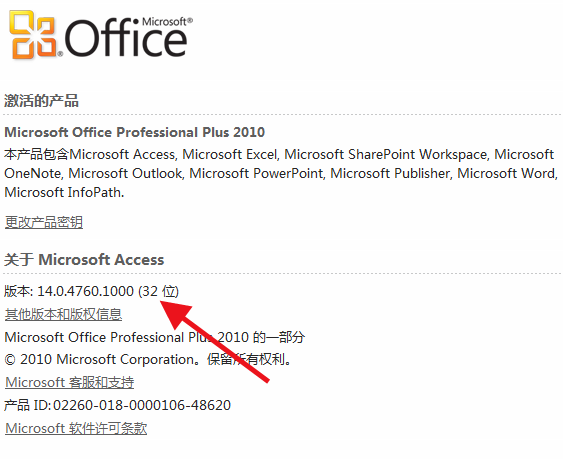Open Microsoft 客服和支持 link
This screenshot has width=563, height=459.
[x=70, y=382]
